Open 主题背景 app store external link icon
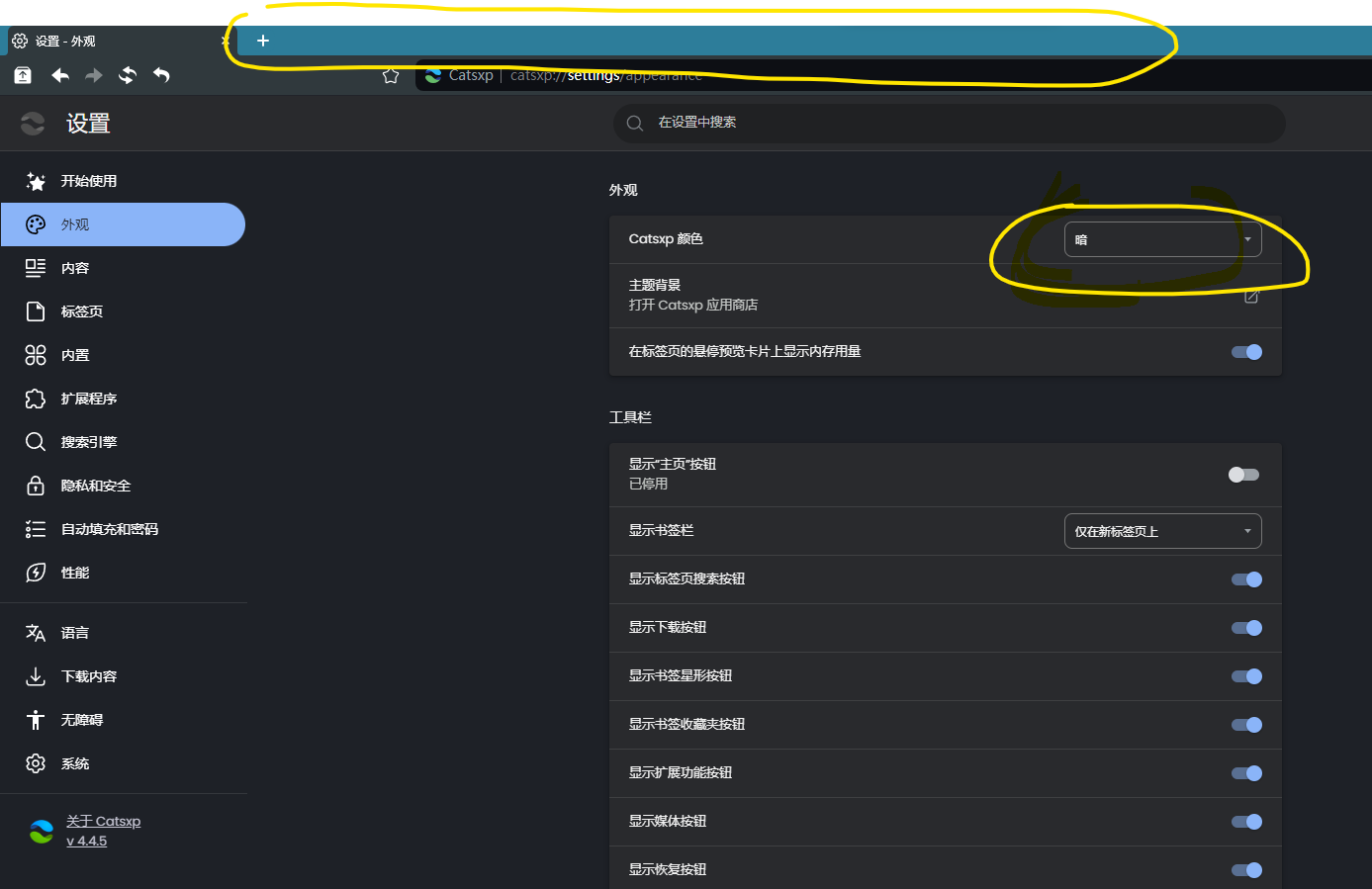The width and height of the screenshot is (1372, 889). [x=1251, y=296]
